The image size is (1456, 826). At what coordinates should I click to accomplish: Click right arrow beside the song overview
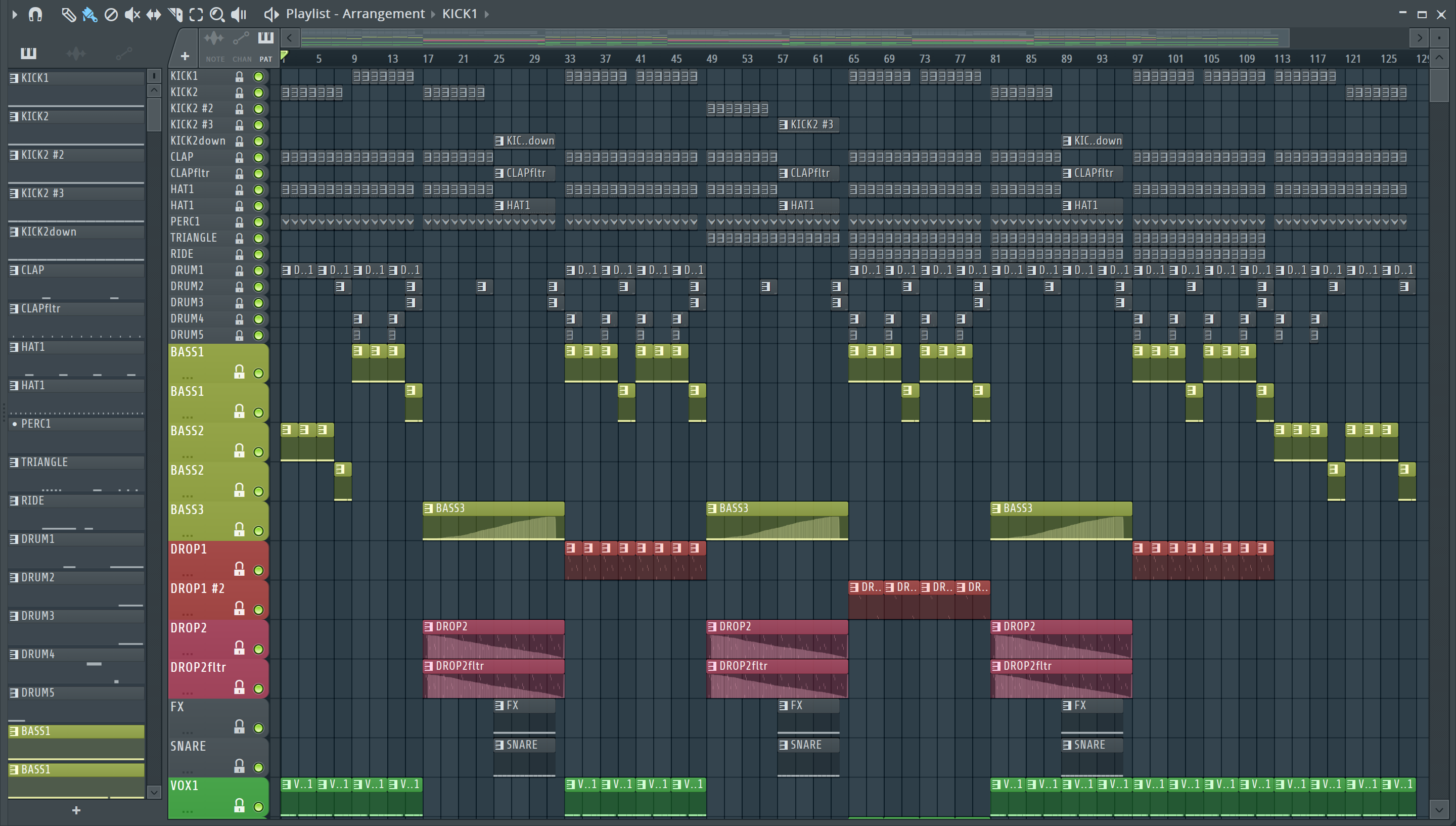pyautogui.click(x=1419, y=38)
